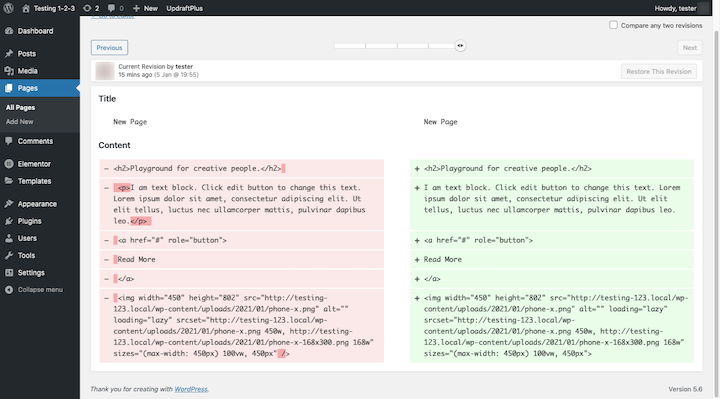The height and width of the screenshot is (399, 720).
Task: Open the Appearance menu item
Action: tap(37, 204)
